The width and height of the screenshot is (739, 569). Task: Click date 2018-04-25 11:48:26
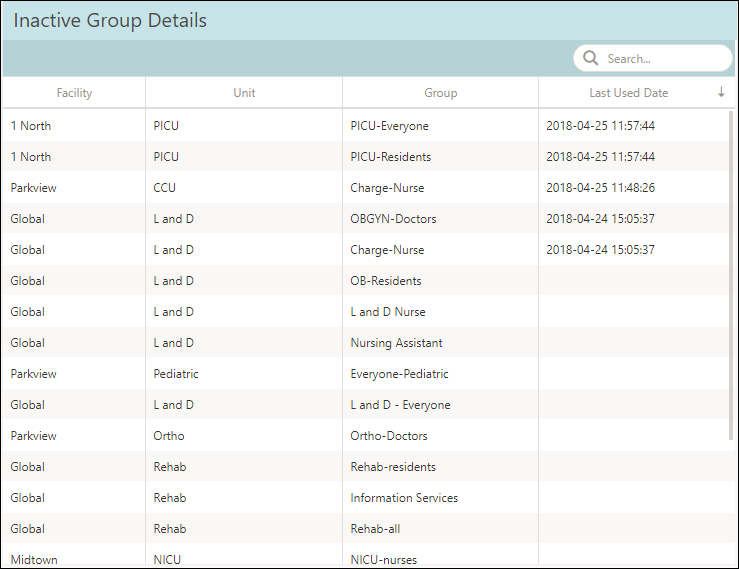(600, 188)
